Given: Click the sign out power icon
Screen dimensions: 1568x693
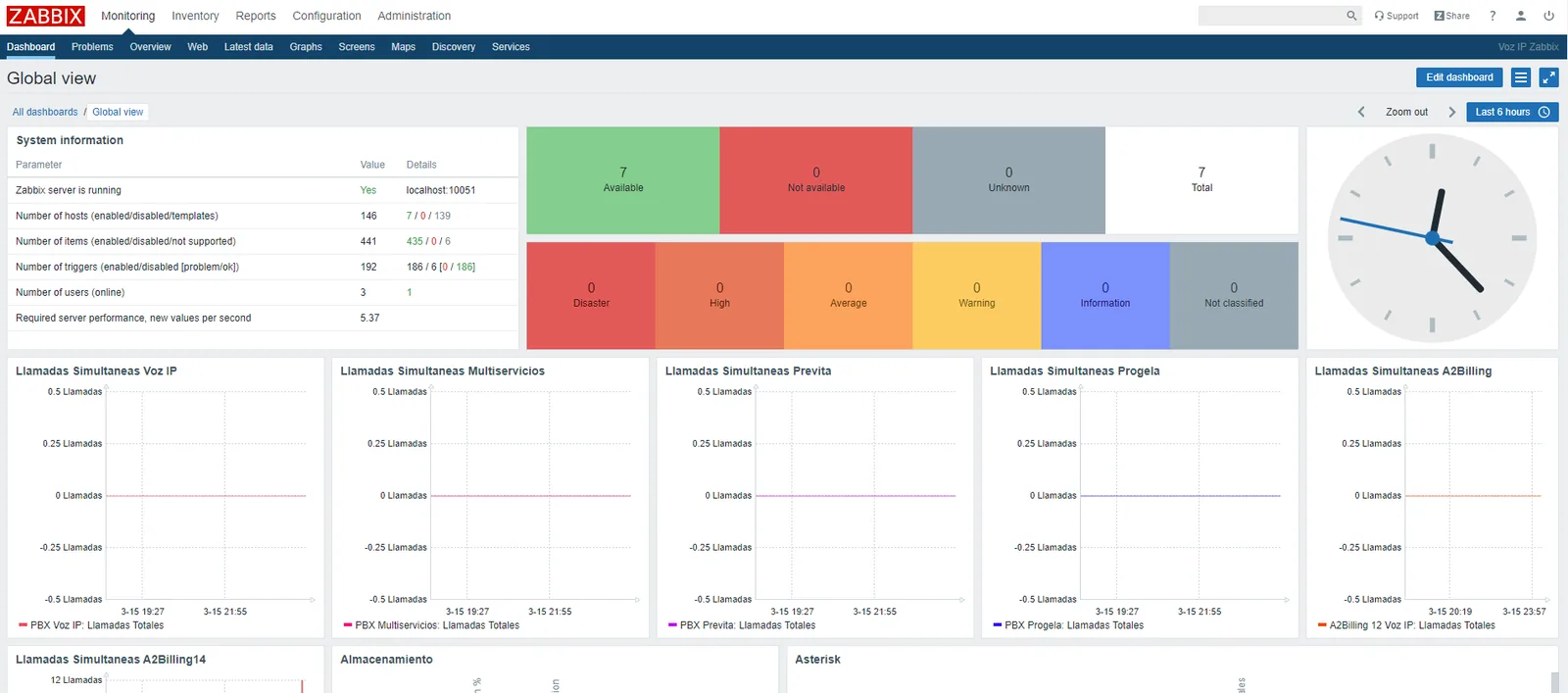Looking at the screenshot, I should pos(1548,16).
